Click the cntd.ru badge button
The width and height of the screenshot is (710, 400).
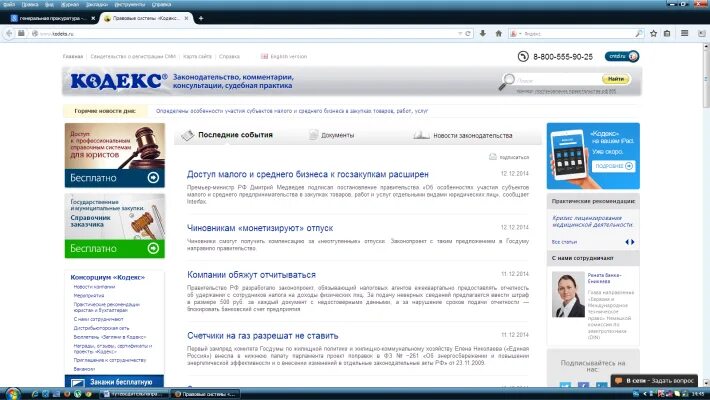point(622,56)
